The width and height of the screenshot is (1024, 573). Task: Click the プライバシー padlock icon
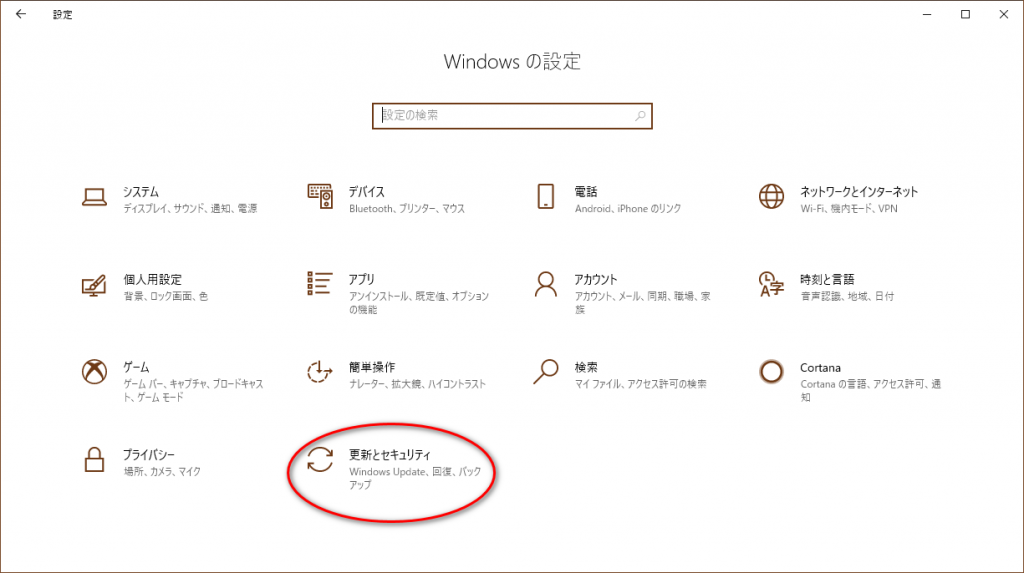point(94,460)
